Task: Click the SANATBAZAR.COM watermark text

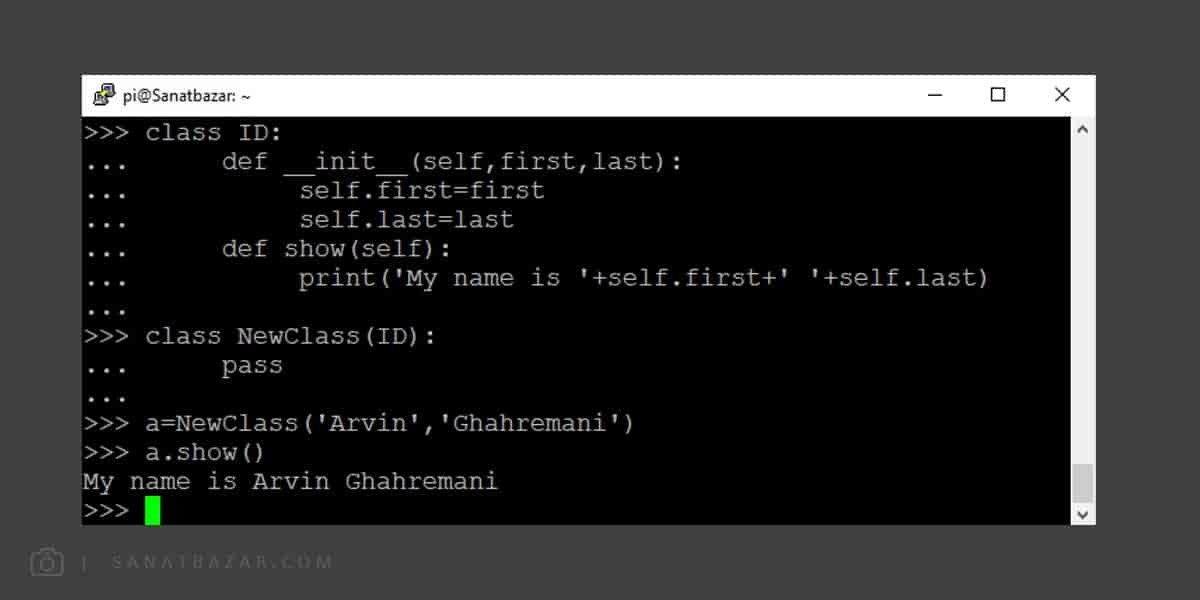Action: [222, 563]
